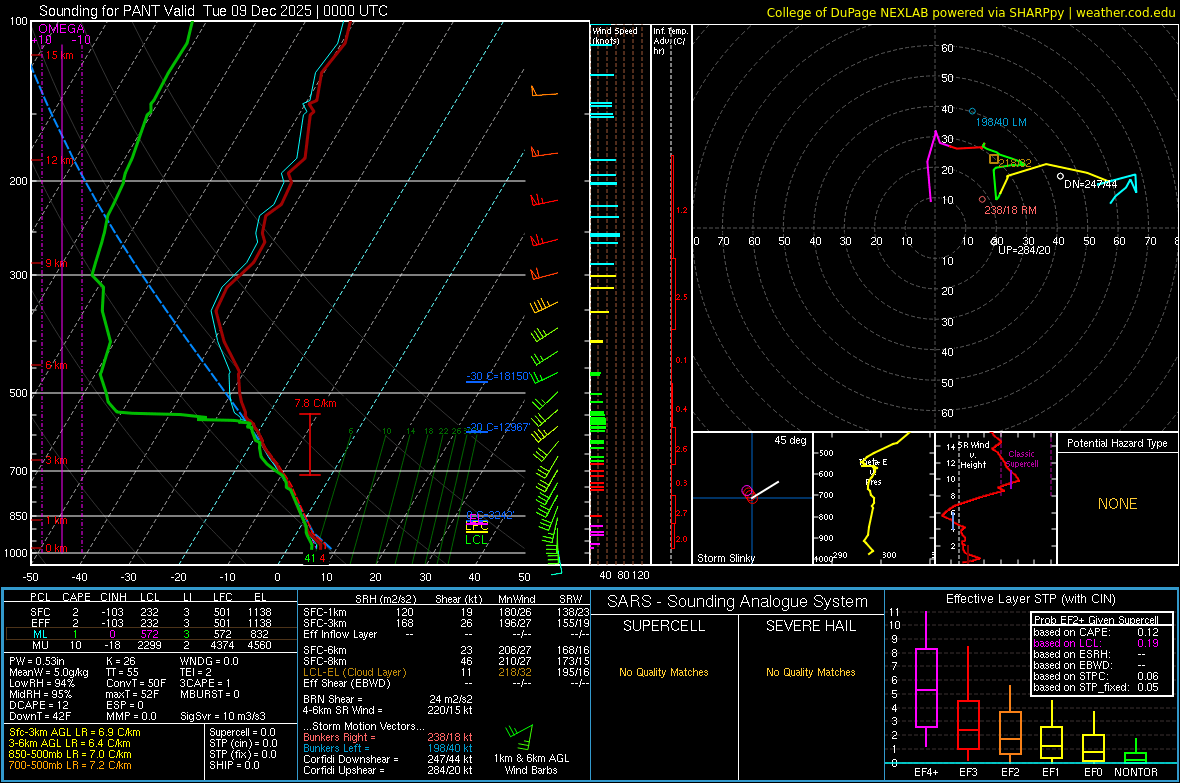Click the 'SFC-1km' shear table row

[446, 612]
